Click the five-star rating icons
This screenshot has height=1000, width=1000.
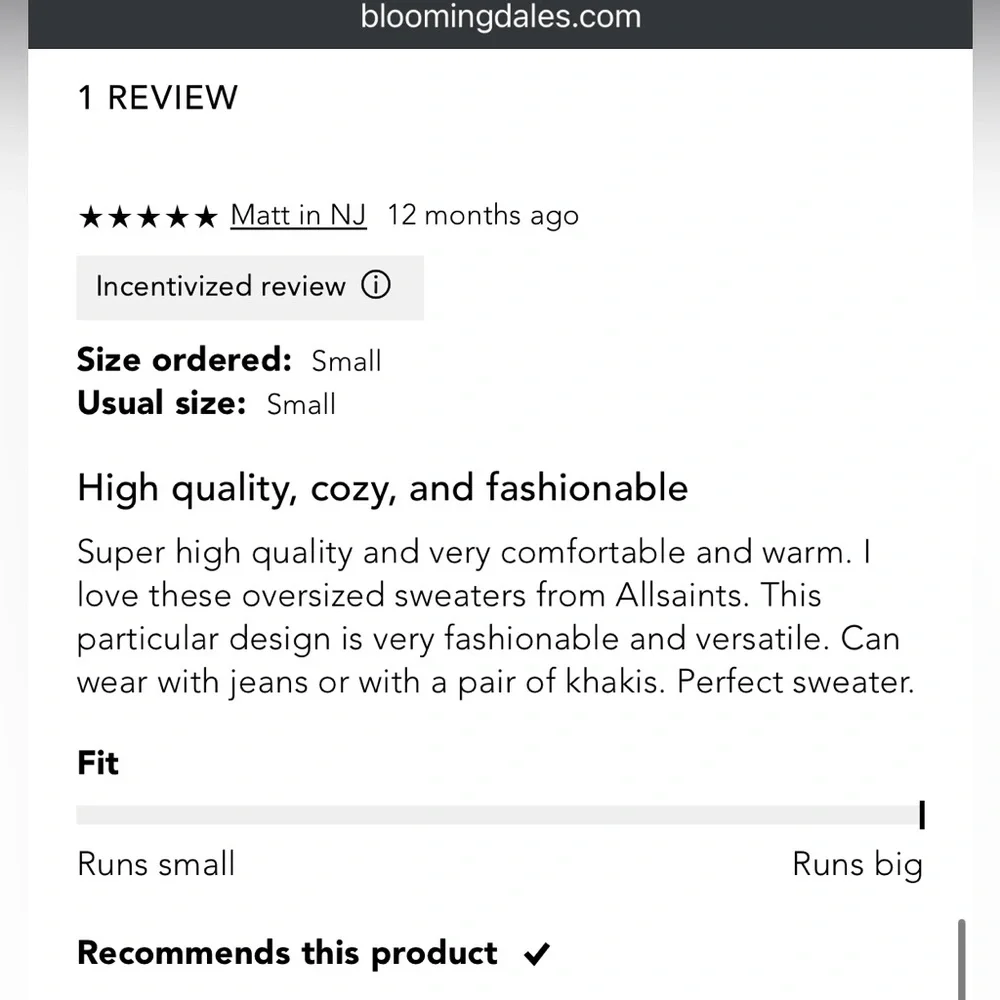tap(148, 217)
